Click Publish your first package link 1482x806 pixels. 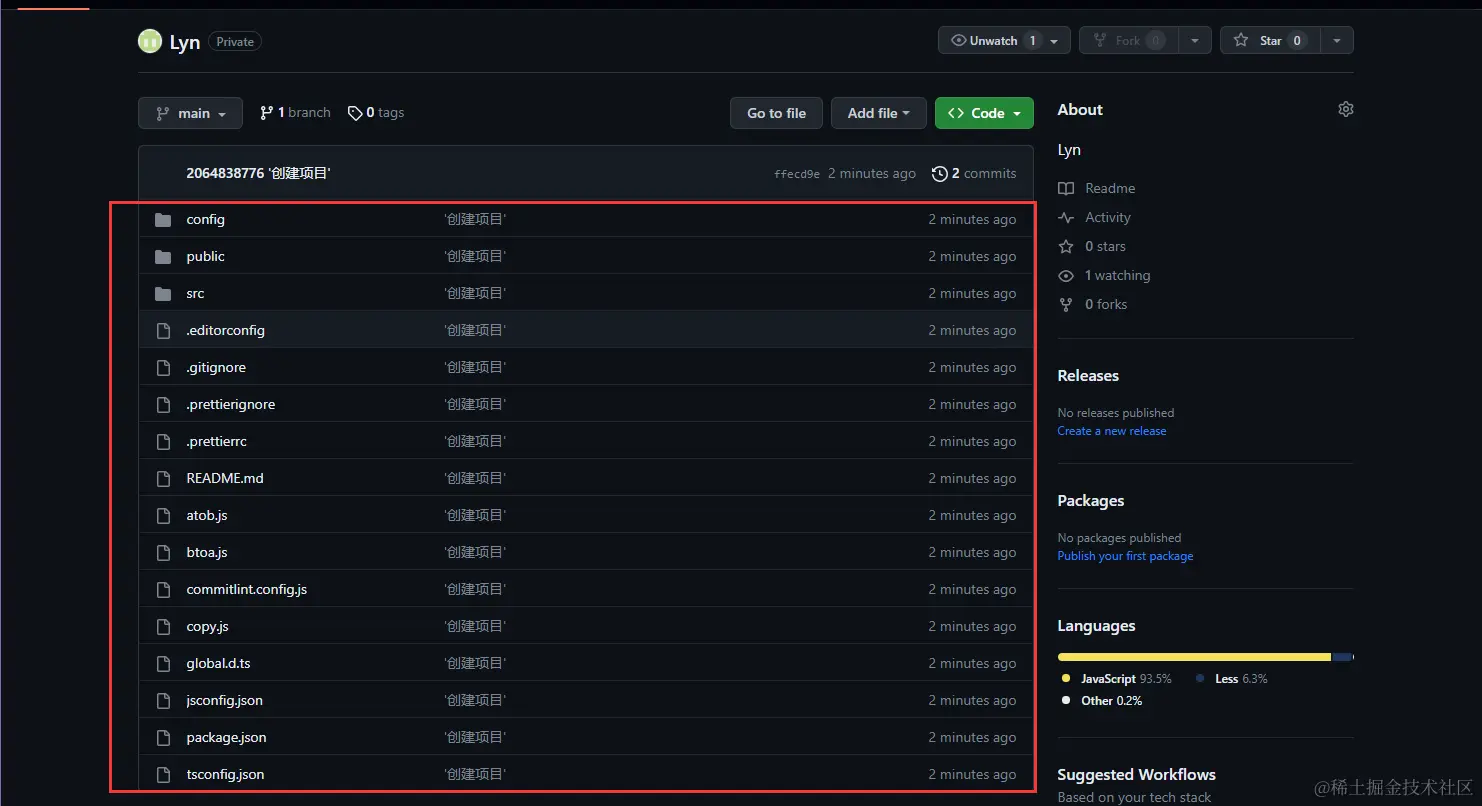pos(1125,556)
